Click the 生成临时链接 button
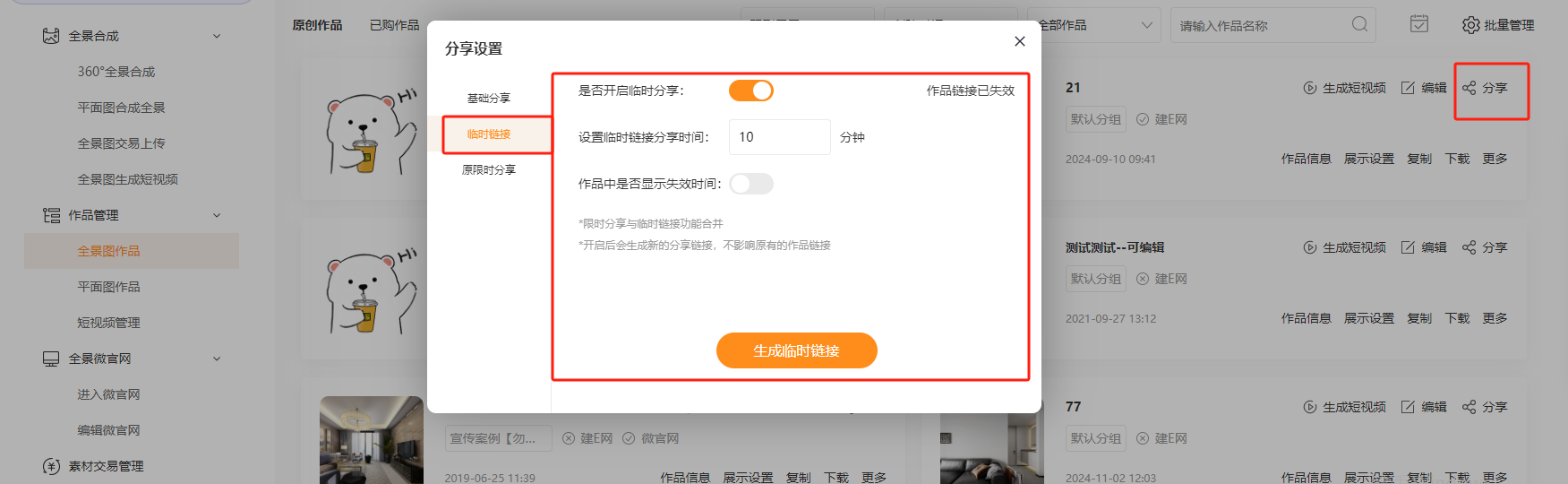This screenshot has width=1568, height=484. tap(796, 350)
